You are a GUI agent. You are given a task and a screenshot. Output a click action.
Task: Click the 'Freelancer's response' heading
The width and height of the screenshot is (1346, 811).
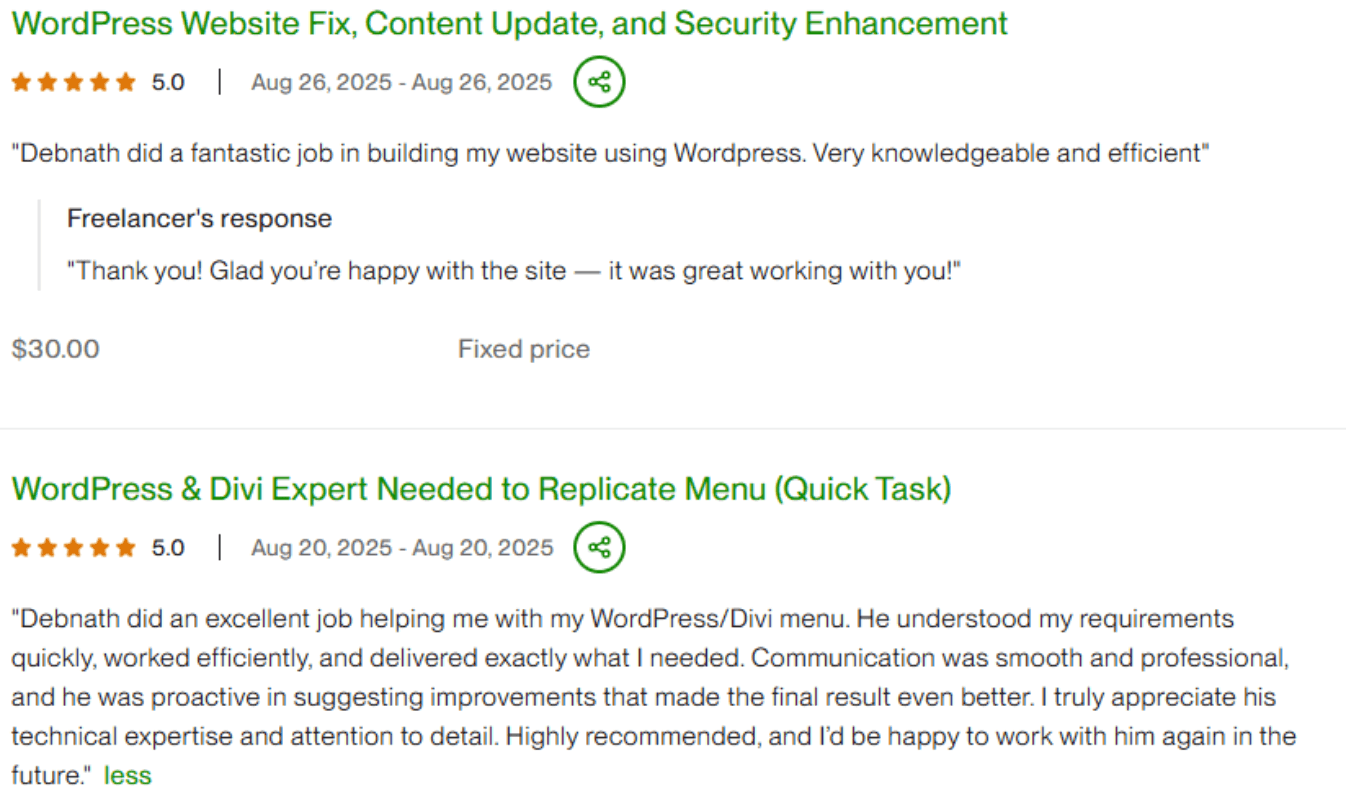coord(199,218)
